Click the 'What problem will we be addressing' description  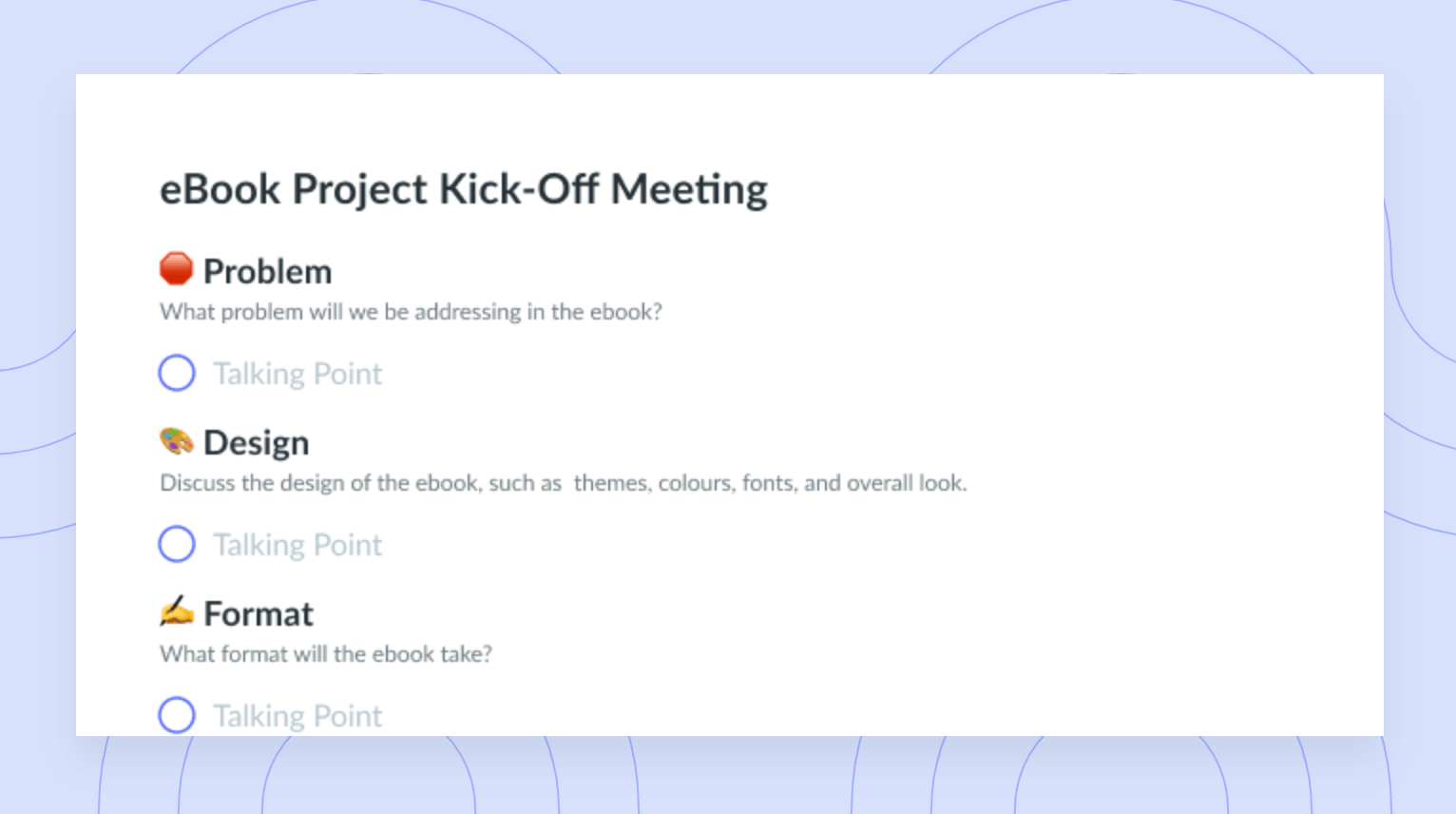[x=411, y=312]
